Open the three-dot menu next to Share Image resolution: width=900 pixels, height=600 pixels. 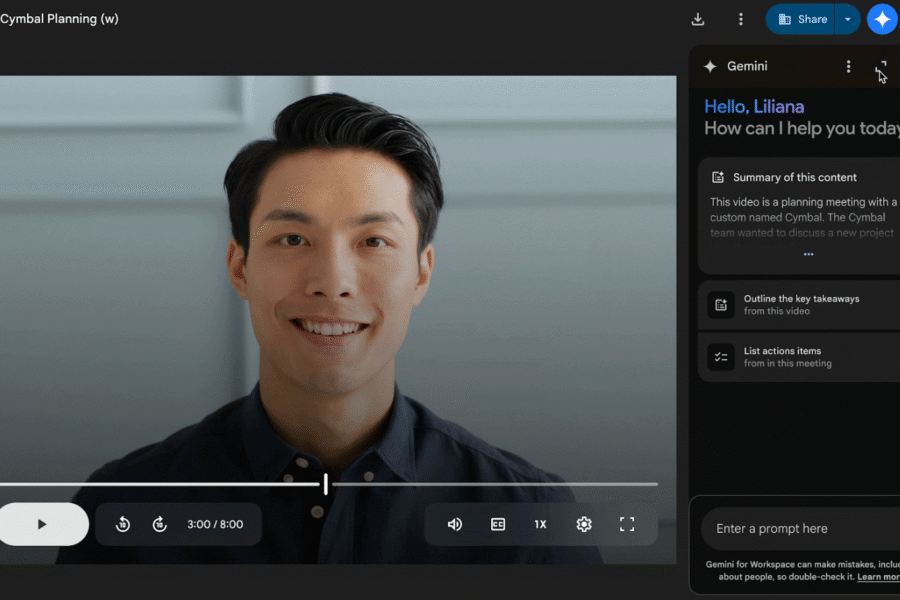coord(740,18)
